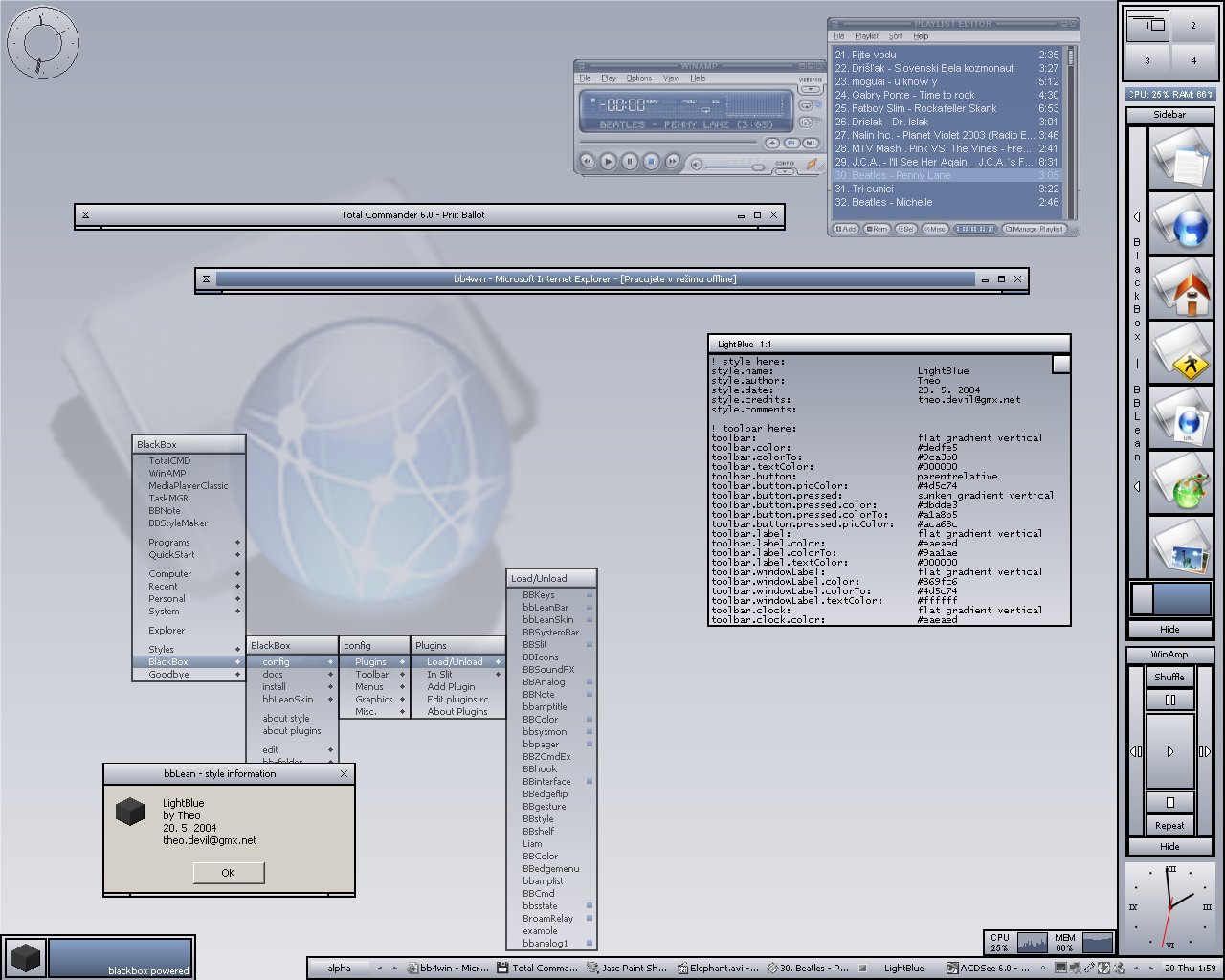
Task: Click the next-track arrow in the WinAmp sidebar panel
Action: [1204, 751]
